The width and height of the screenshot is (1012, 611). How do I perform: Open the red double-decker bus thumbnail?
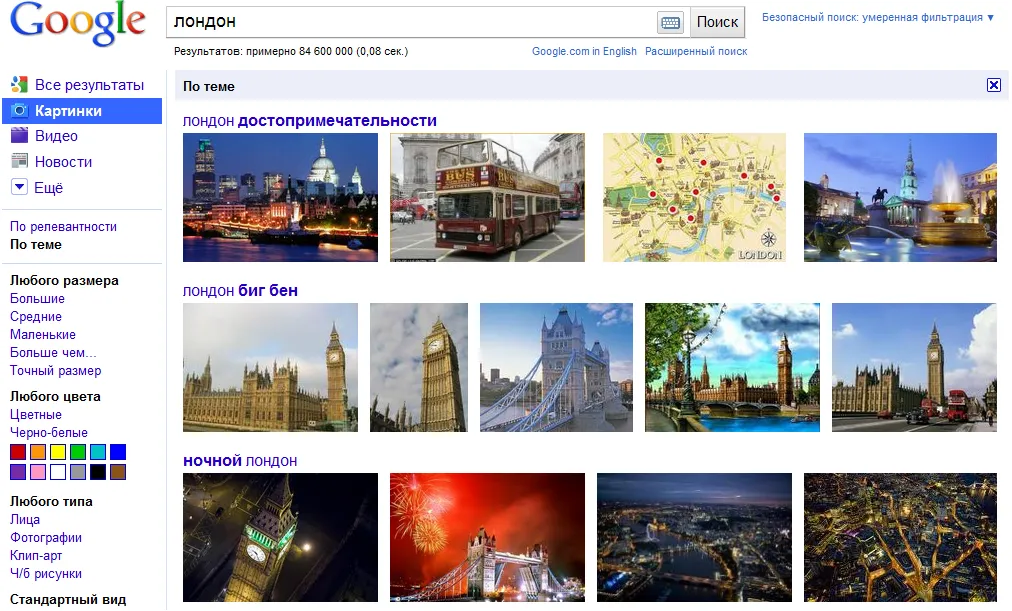(x=487, y=197)
